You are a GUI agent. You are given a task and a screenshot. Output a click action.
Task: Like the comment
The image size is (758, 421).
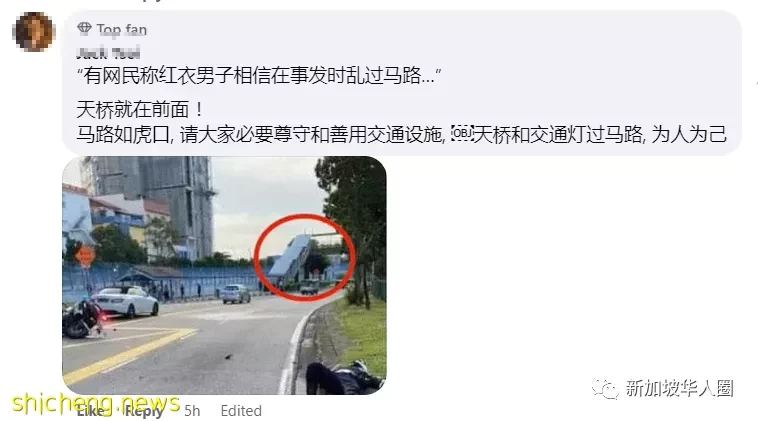90,411
